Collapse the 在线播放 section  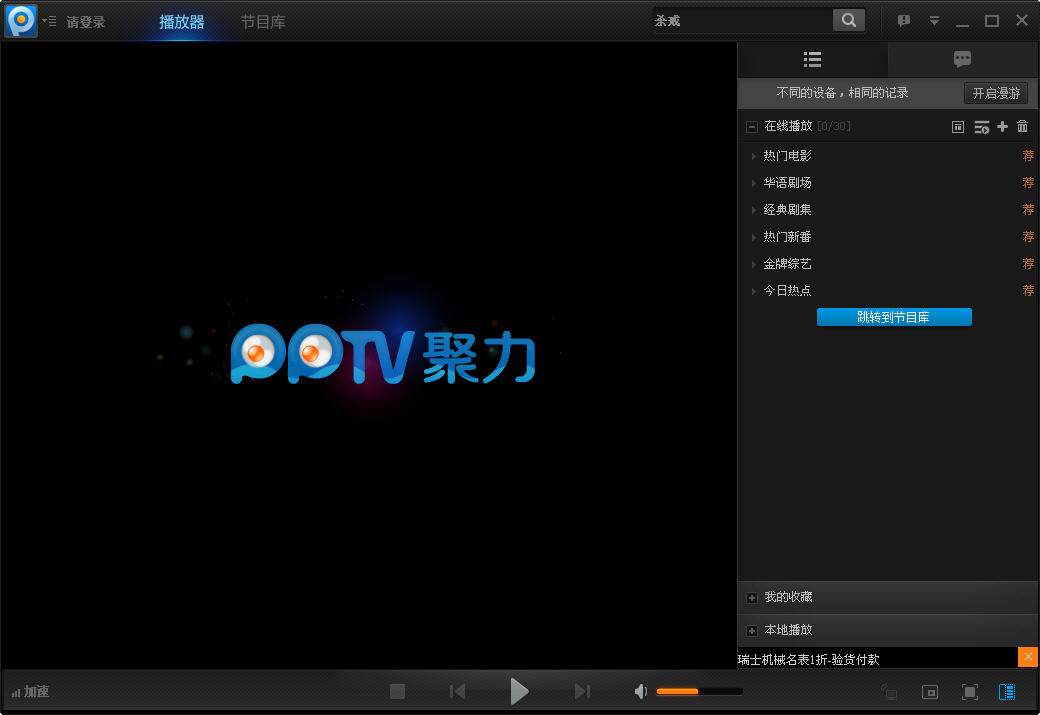point(752,127)
